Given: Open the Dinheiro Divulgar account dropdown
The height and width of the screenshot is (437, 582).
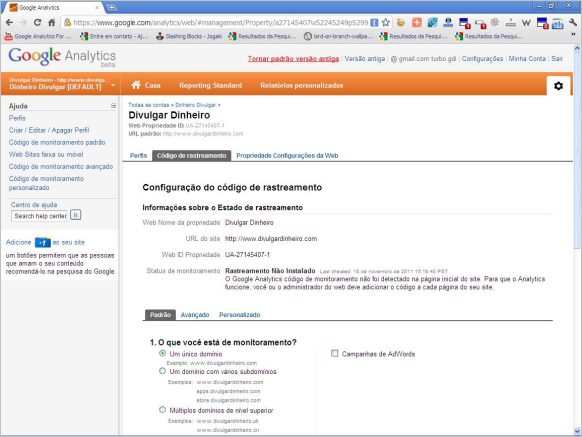Looking at the screenshot, I should (61, 84).
